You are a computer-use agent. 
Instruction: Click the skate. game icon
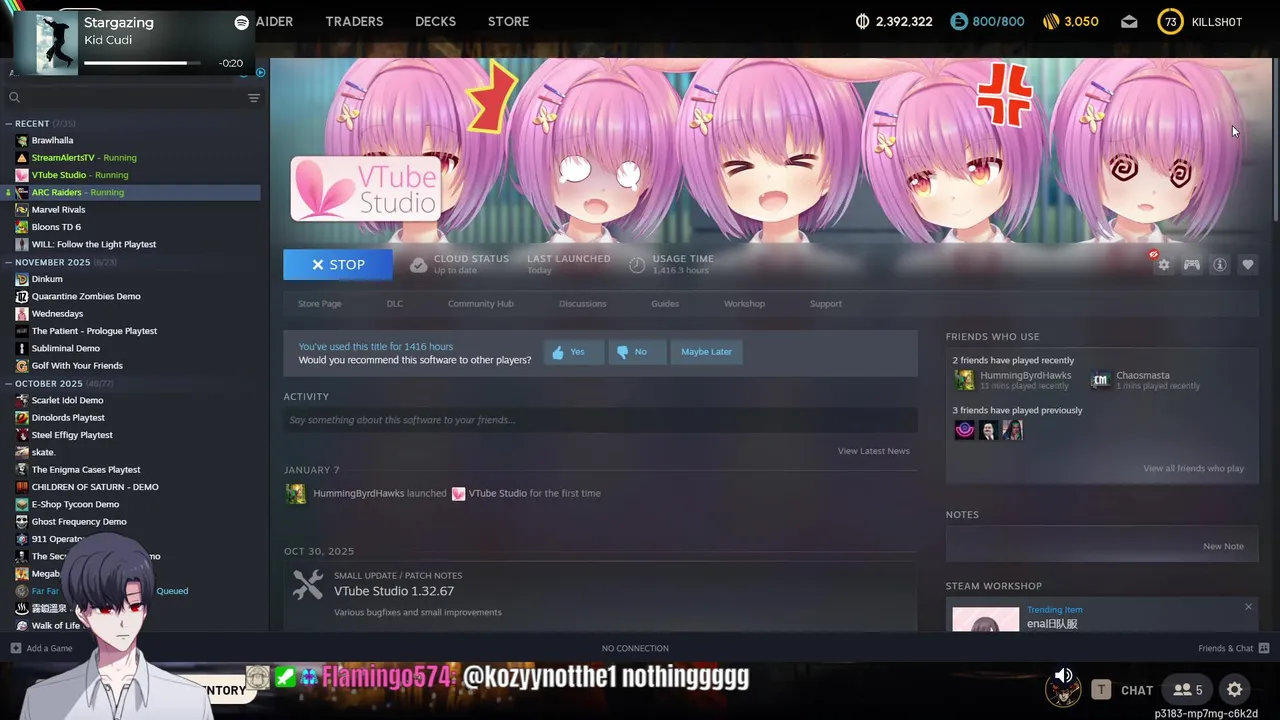(22, 452)
